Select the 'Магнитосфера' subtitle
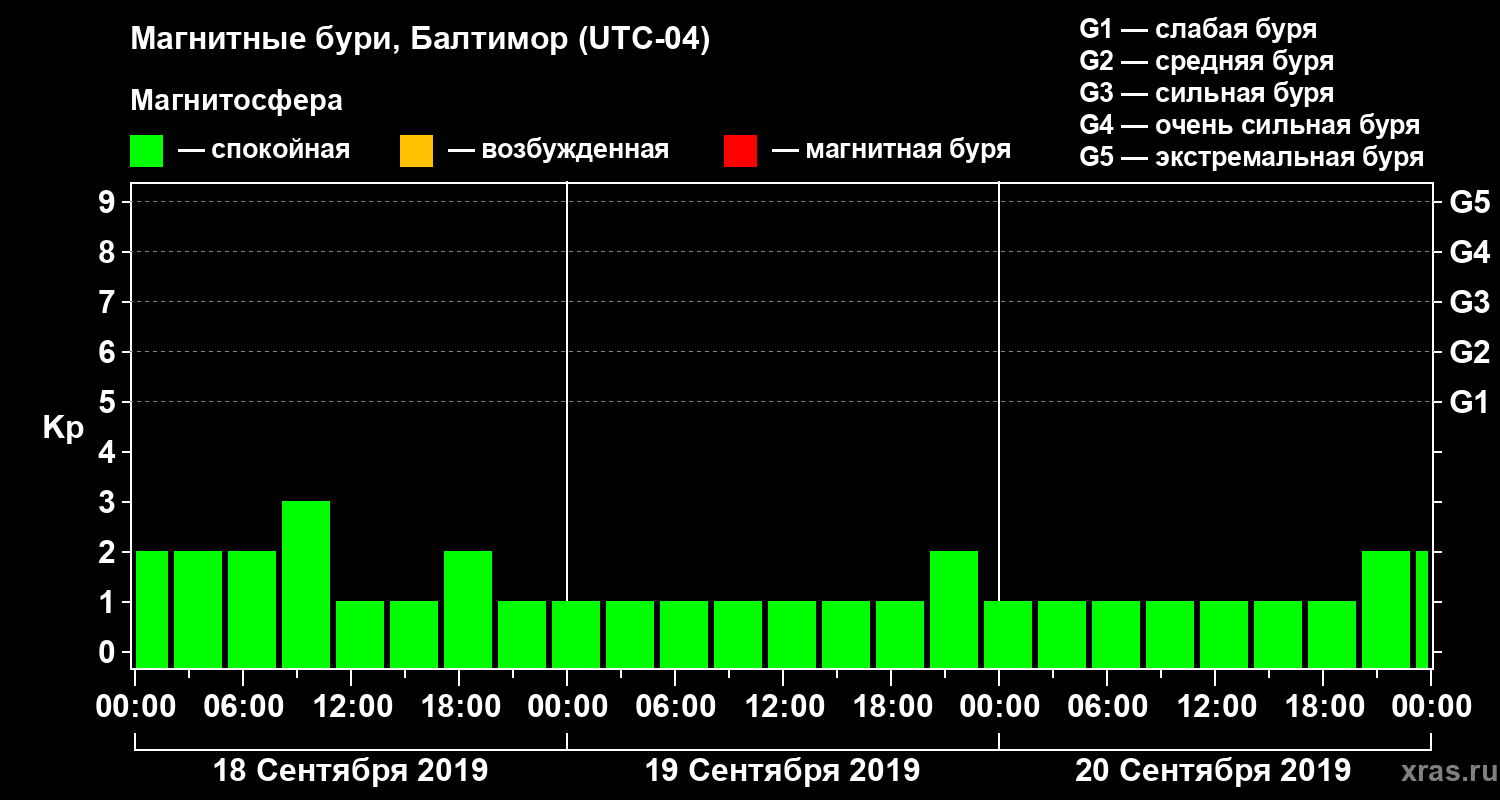This screenshot has width=1500, height=800. click(x=236, y=101)
